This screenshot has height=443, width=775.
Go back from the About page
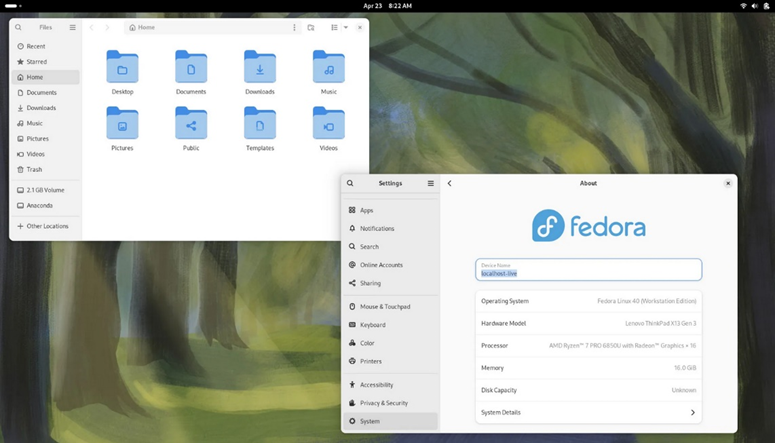(449, 183)
